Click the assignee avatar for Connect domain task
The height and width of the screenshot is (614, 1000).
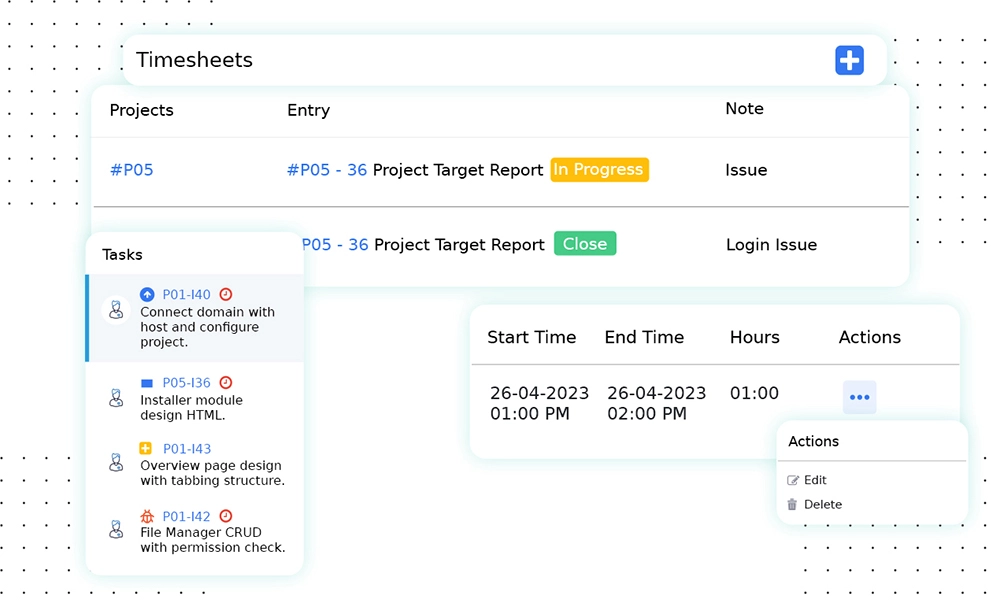tap(116, 311)
